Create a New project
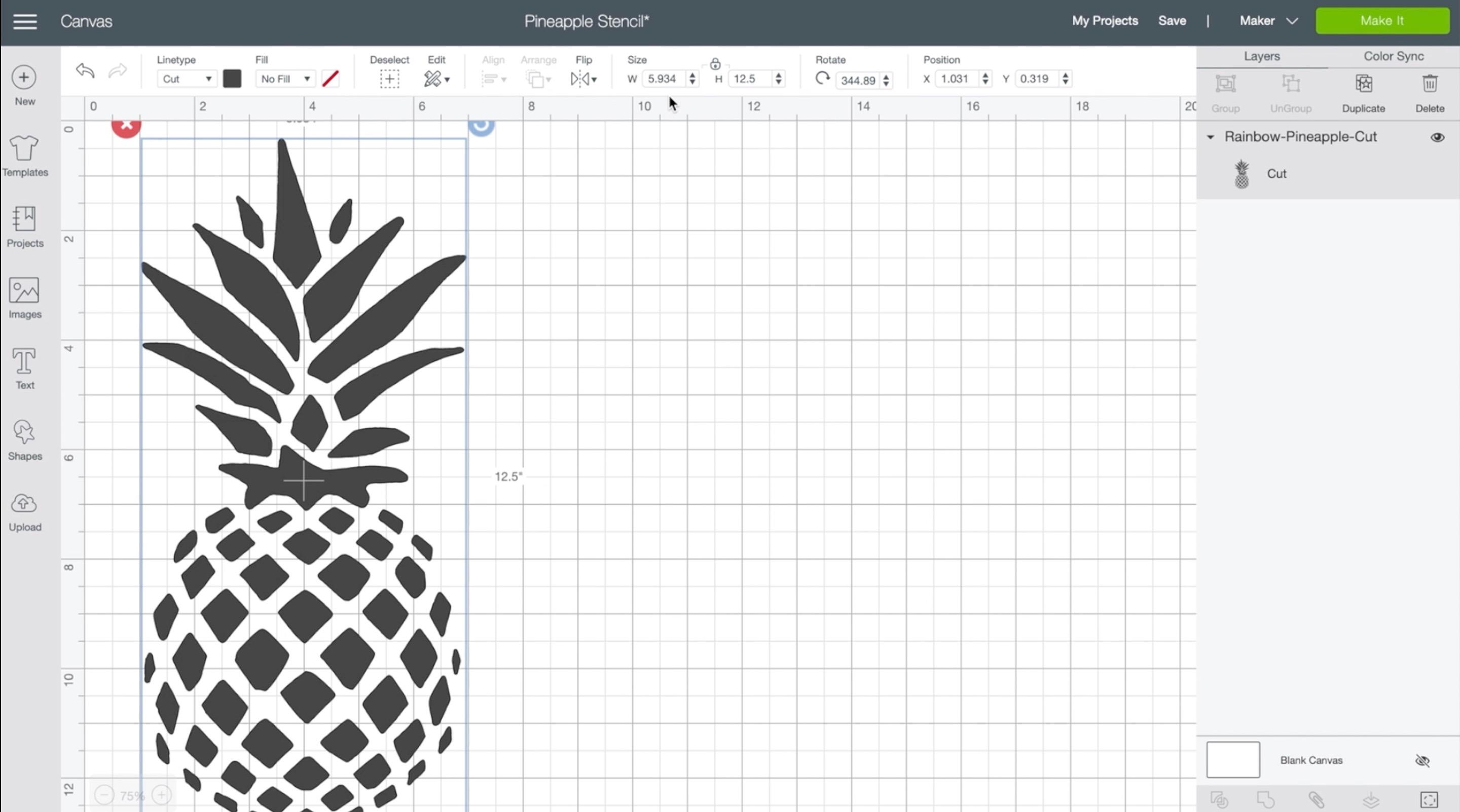1460x812 pixels. coord(24,86)
